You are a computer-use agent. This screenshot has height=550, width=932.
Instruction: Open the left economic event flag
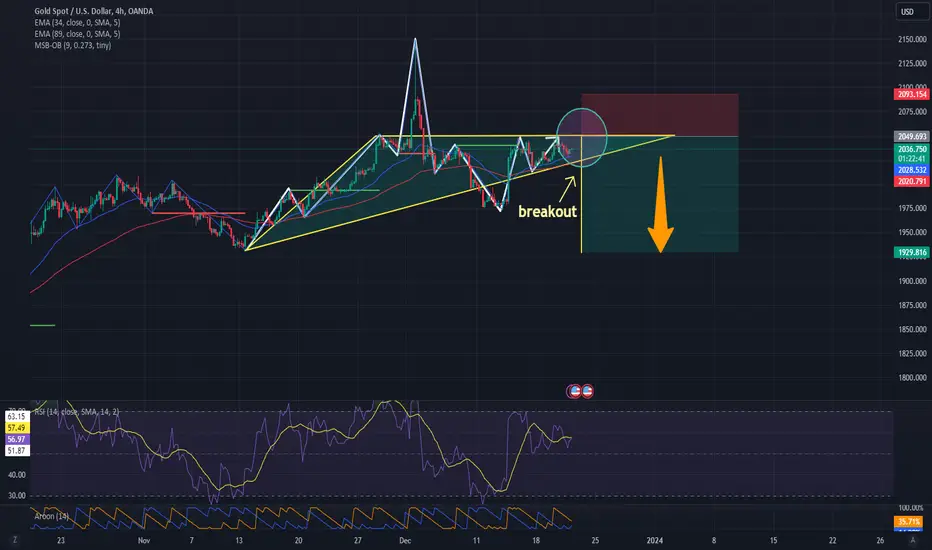[574, 391]
